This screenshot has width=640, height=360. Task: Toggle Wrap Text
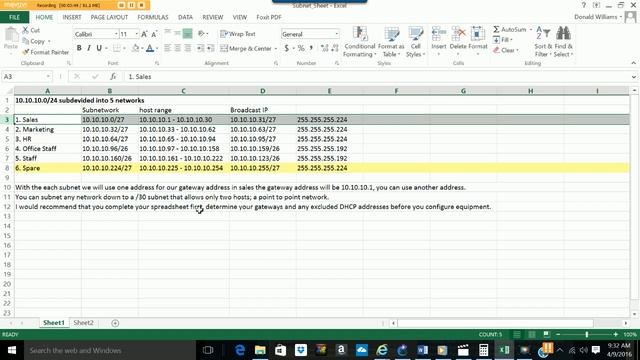pyautogui.click(x=238, y=34)
